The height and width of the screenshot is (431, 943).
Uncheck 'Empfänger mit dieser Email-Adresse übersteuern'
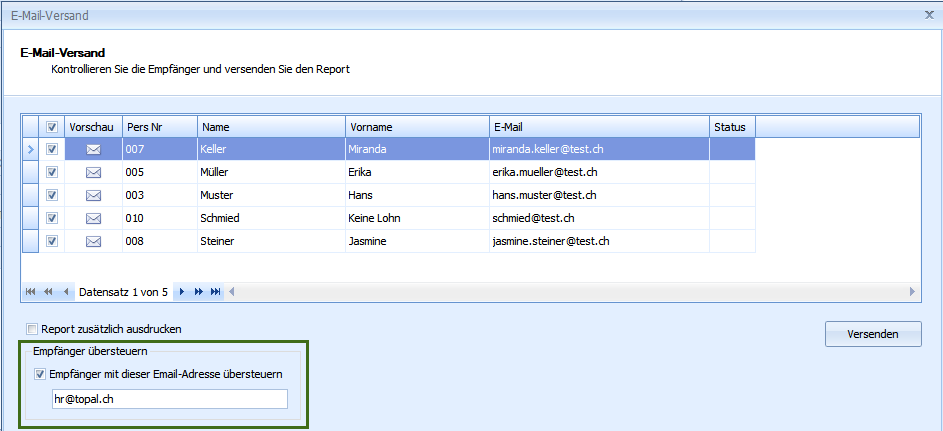40,375
